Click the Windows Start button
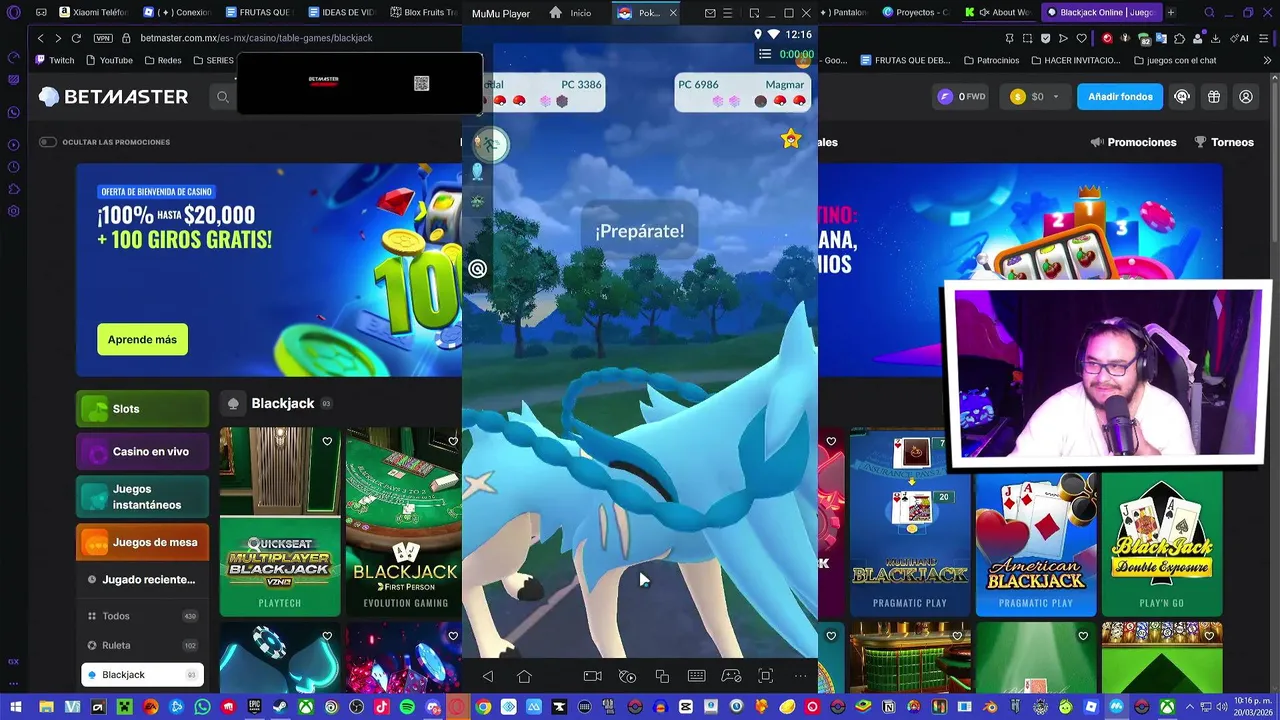1280x720 pixels. [15, 707]
